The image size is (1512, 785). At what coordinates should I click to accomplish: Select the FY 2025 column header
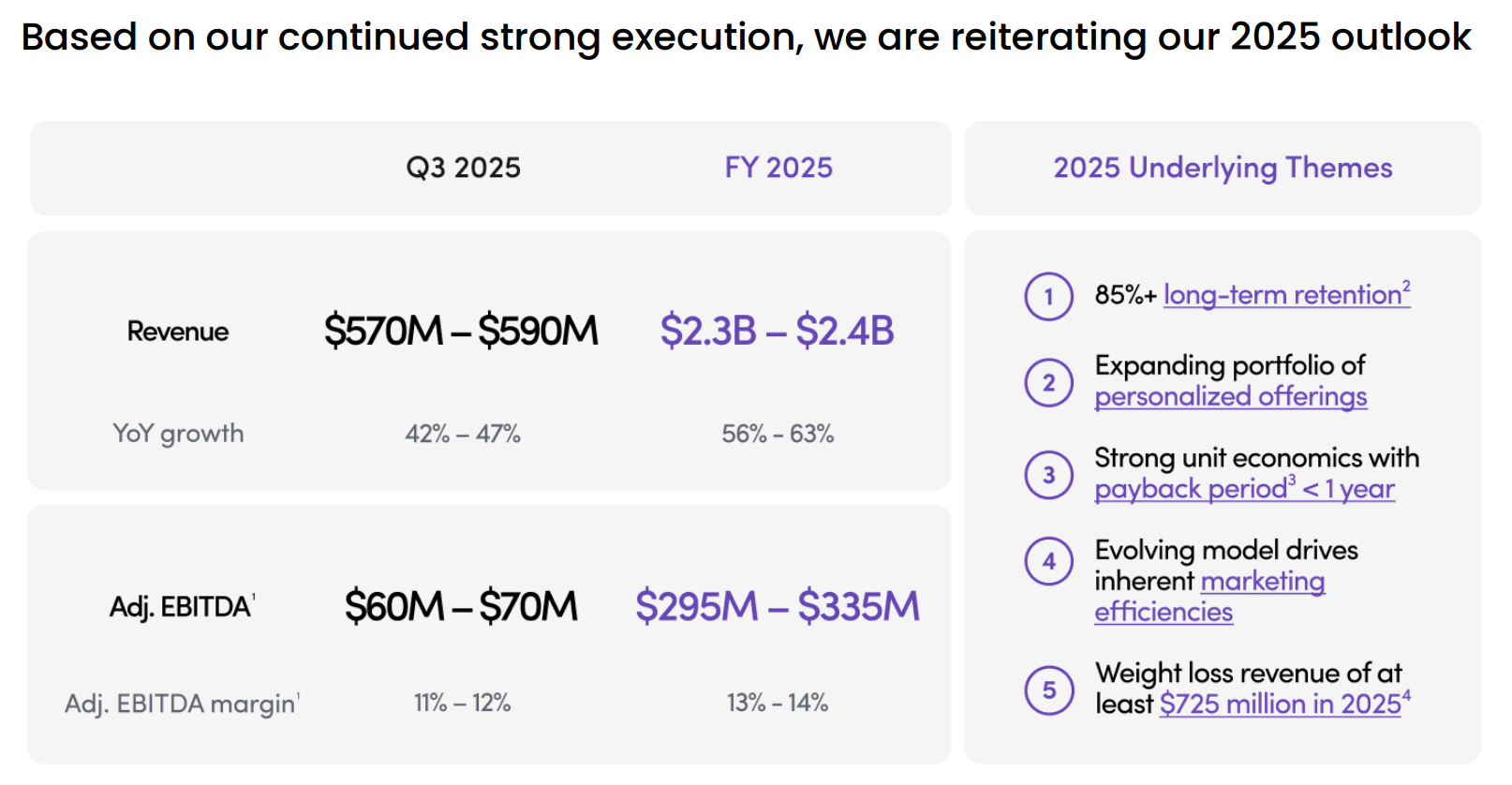(x=778, y=168)
